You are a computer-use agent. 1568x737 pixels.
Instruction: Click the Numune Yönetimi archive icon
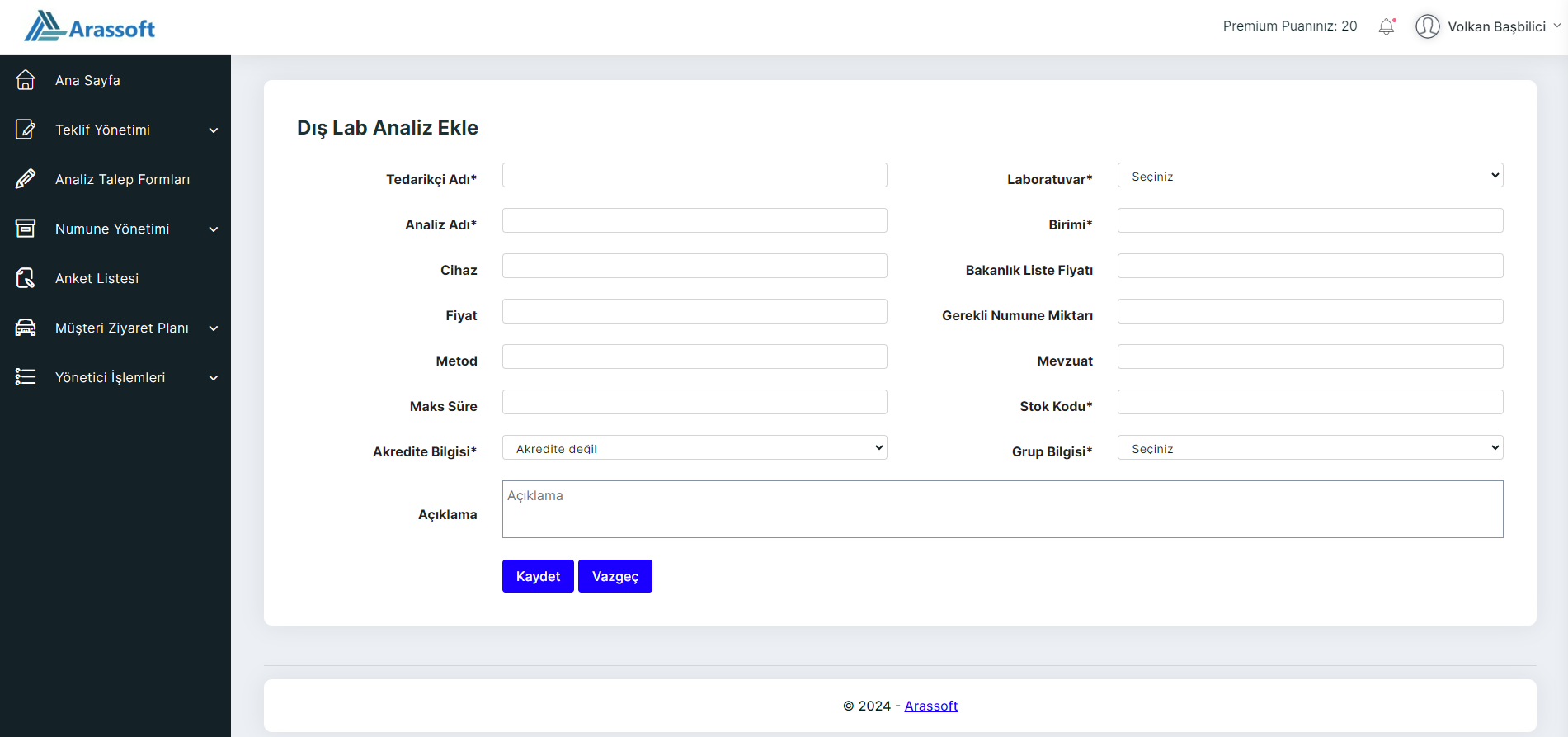(x=26, y=229)
